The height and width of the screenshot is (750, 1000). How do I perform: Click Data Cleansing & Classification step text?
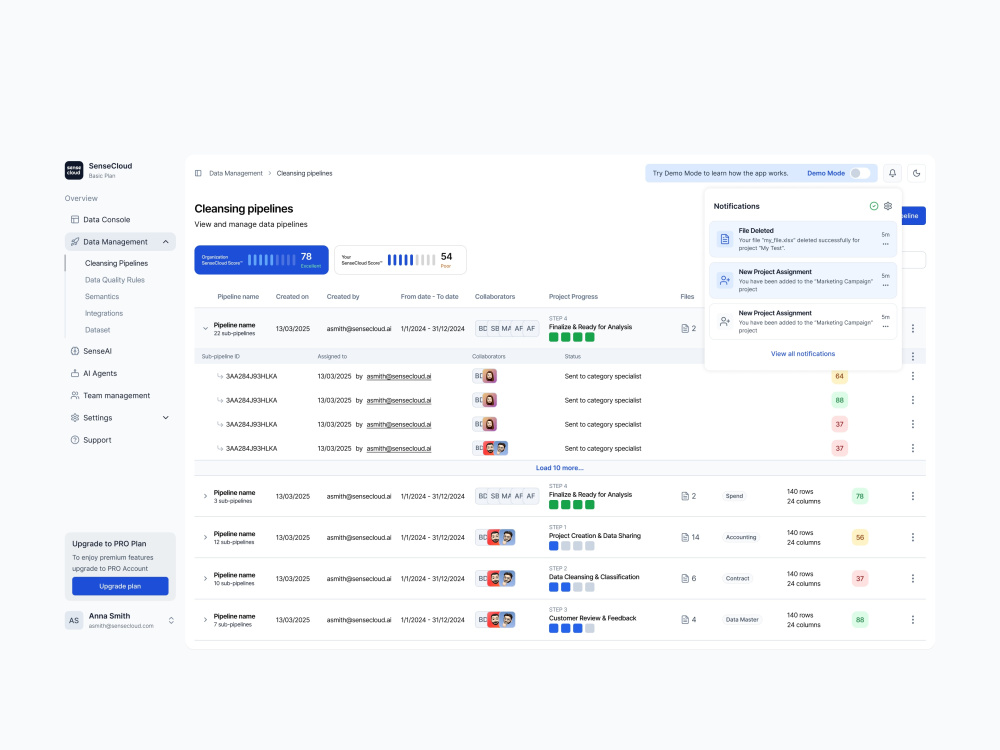click(594, 577)
